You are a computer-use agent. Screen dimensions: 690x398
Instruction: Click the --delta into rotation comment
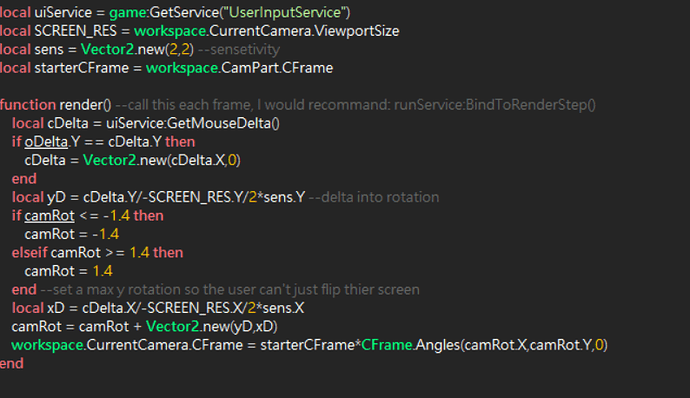pos(374,197)
